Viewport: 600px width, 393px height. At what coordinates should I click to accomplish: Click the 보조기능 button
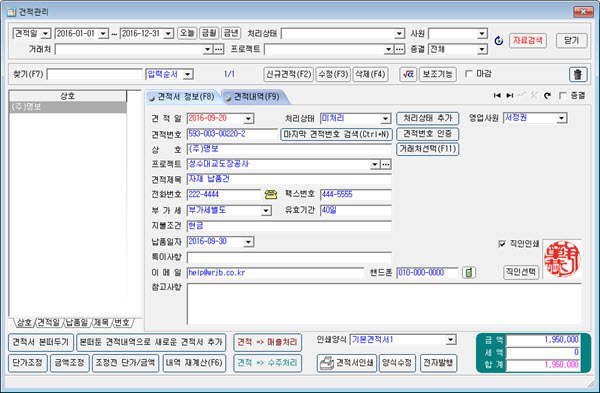(438, 74)
